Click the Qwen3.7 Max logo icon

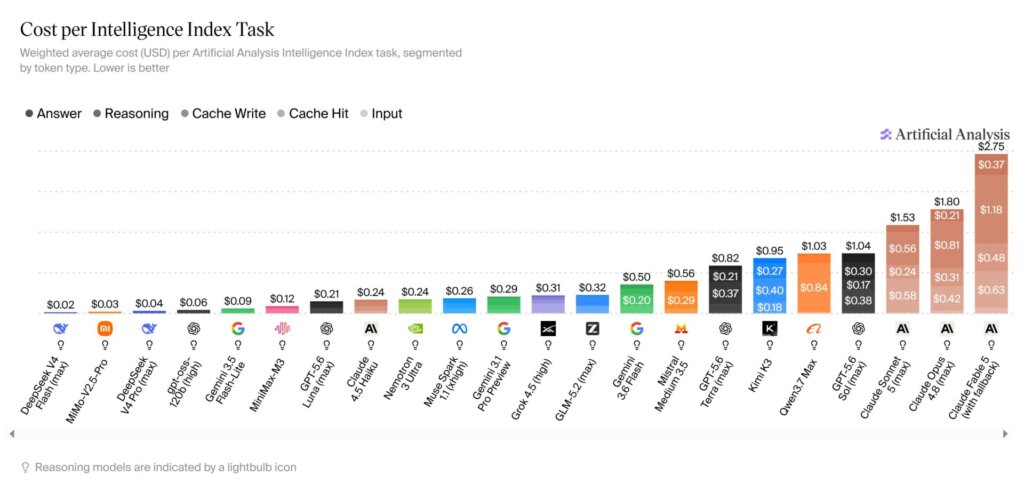(x=814, y=329)
